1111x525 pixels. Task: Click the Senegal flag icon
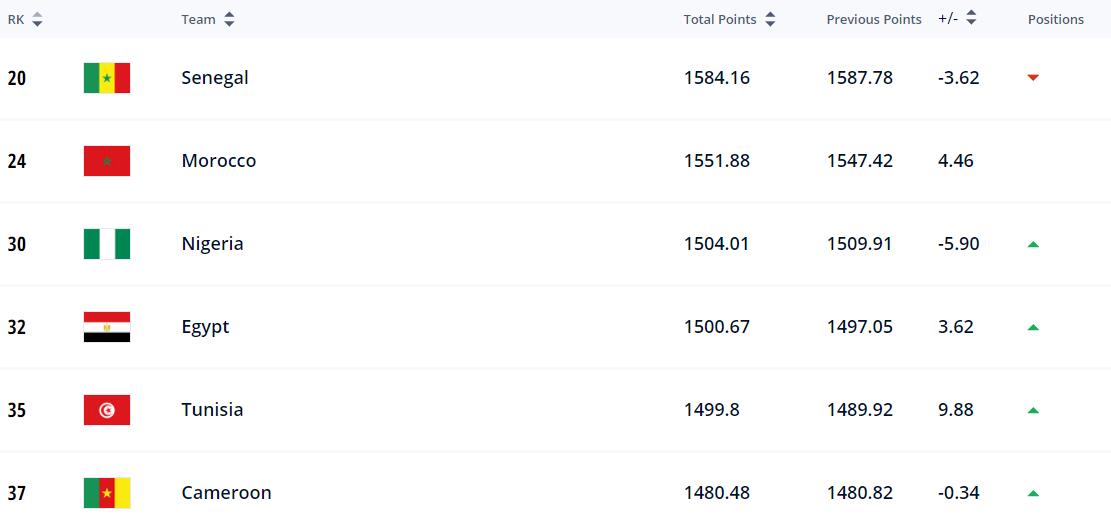(107, 78)
